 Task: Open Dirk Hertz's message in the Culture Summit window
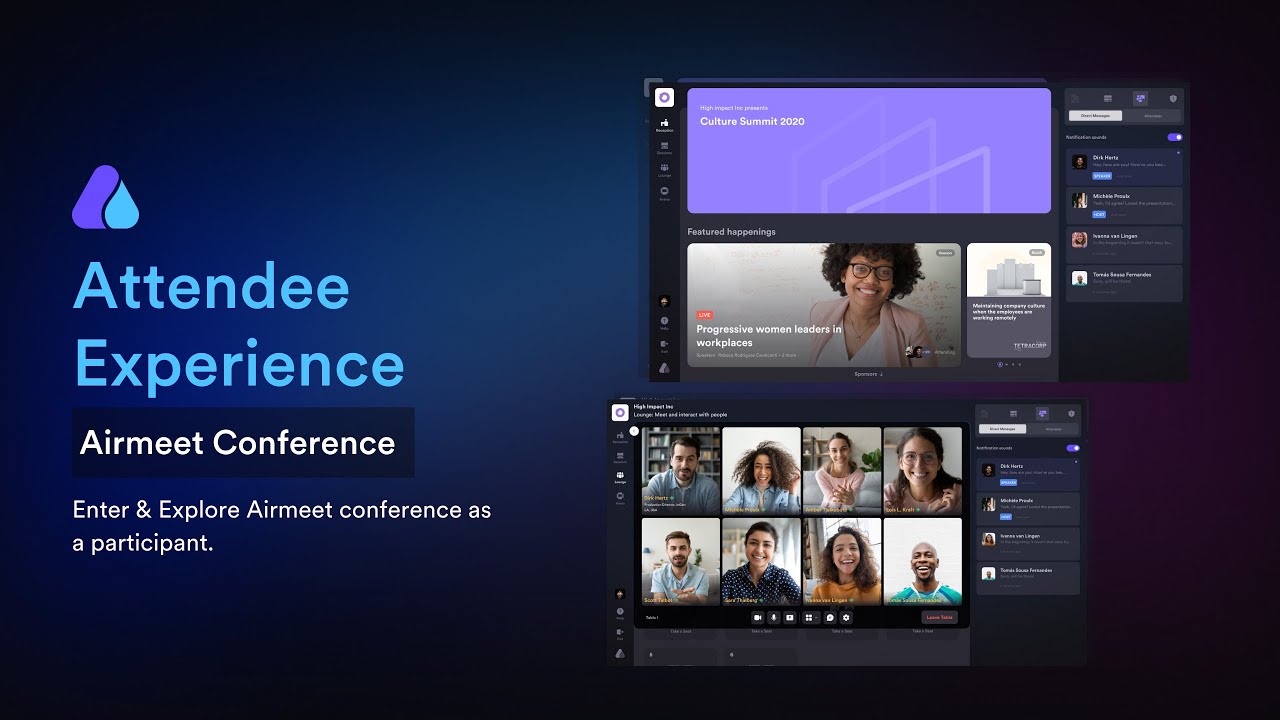pos(1124,166)
